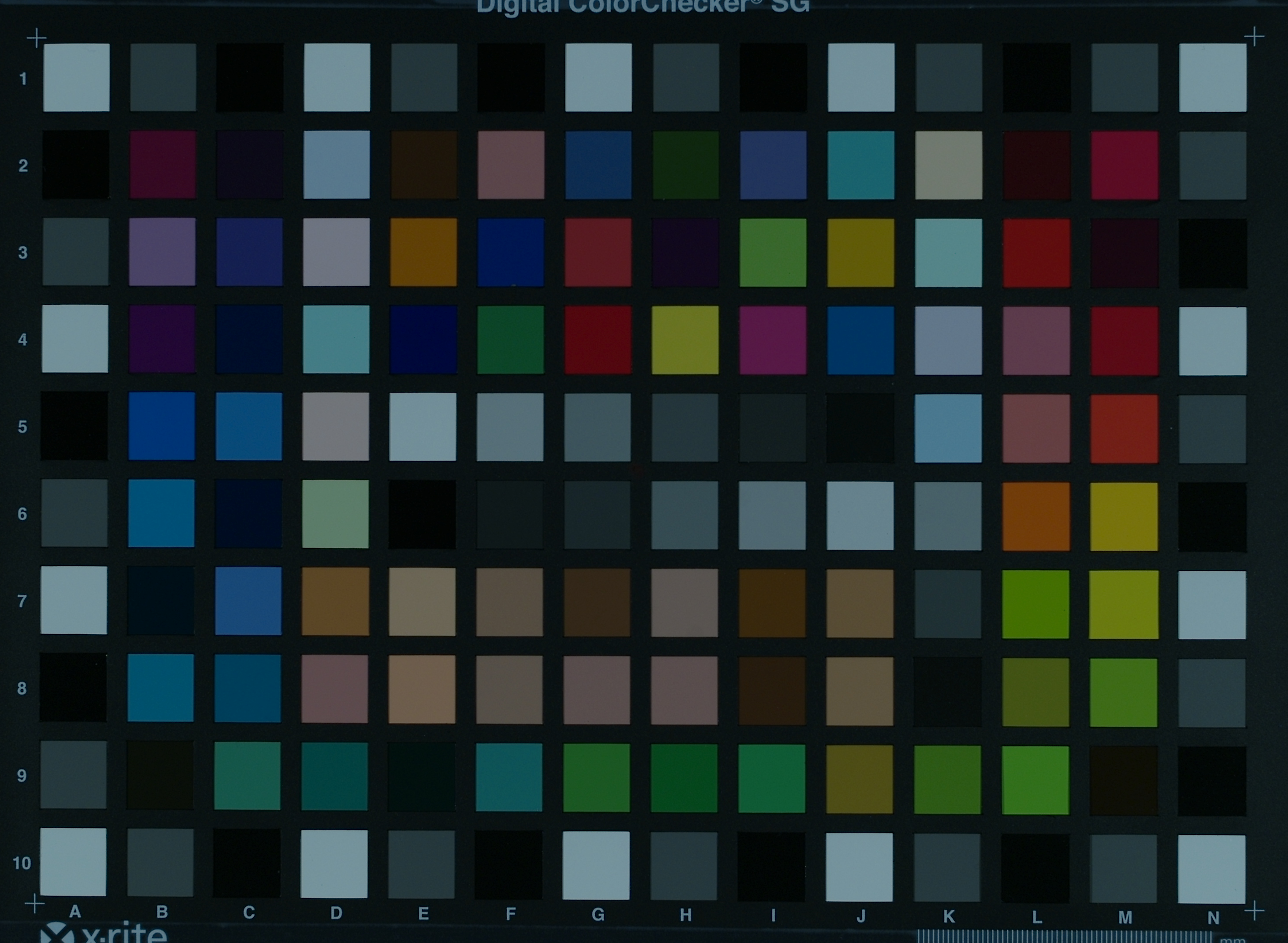Select the magenta swatch at I4
The width and height of the screenshot is (1288, 943).
[772, 340]
